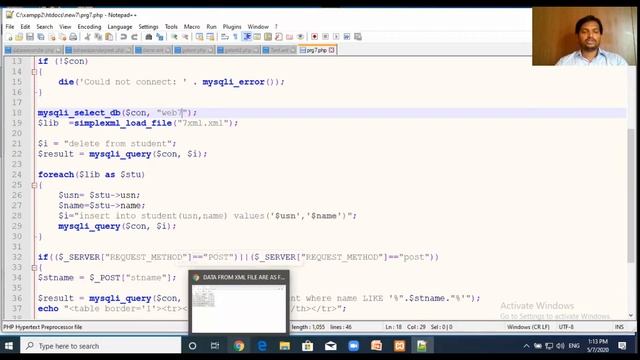Open the View menu

click(65, 27)
